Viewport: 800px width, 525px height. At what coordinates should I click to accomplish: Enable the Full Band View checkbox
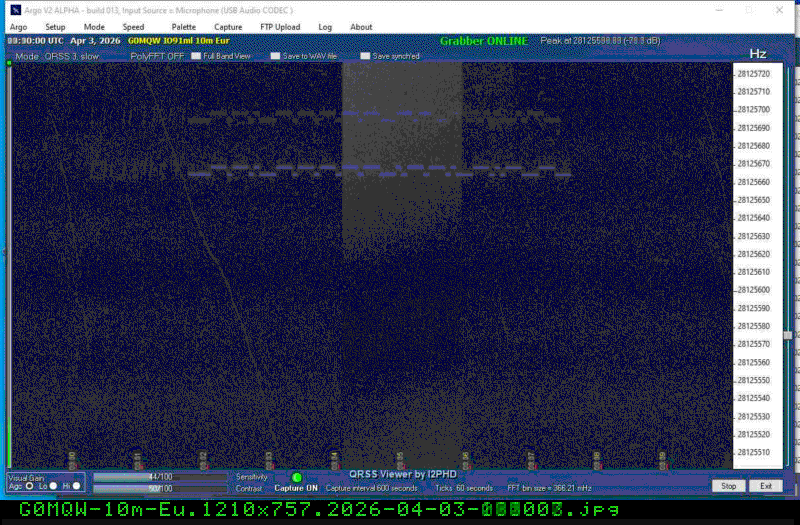[x=196, y=56]
